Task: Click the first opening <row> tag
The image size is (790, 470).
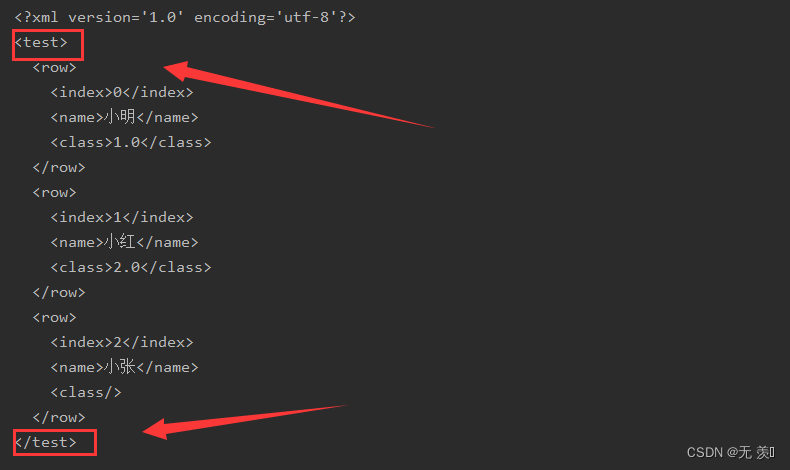Action: pyautogui.click(x=54, y=67)
